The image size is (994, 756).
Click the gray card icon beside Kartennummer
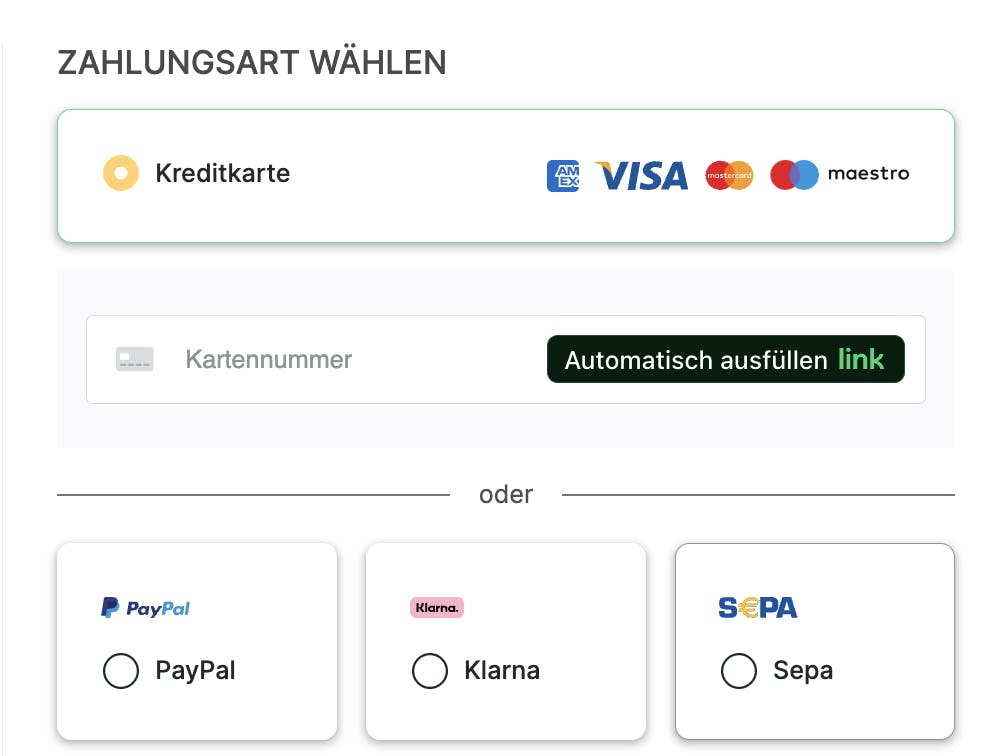135,360
